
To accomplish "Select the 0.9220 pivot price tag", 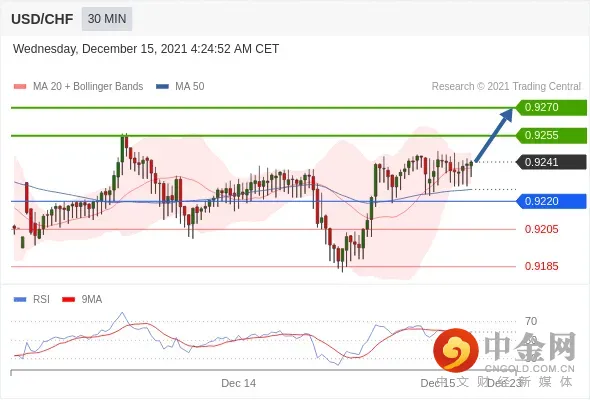I will [x=551, y=201].
